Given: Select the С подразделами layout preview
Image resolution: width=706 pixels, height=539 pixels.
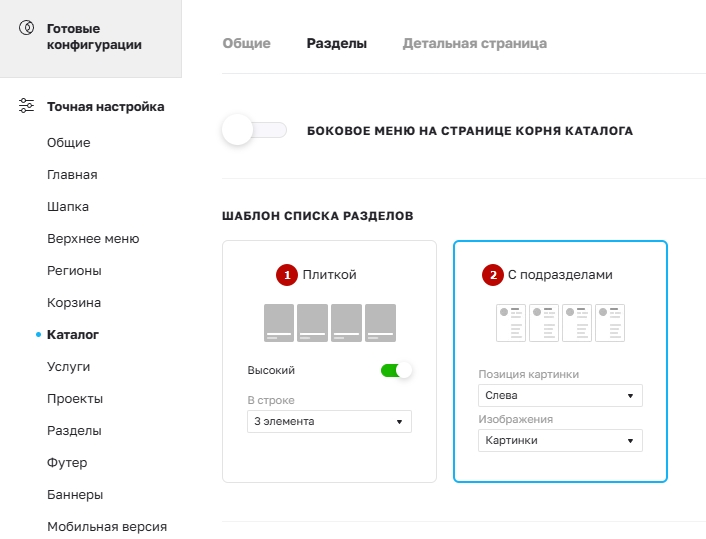Looking at the screenshot, I should pyautogui.click(x=560, y=323).
